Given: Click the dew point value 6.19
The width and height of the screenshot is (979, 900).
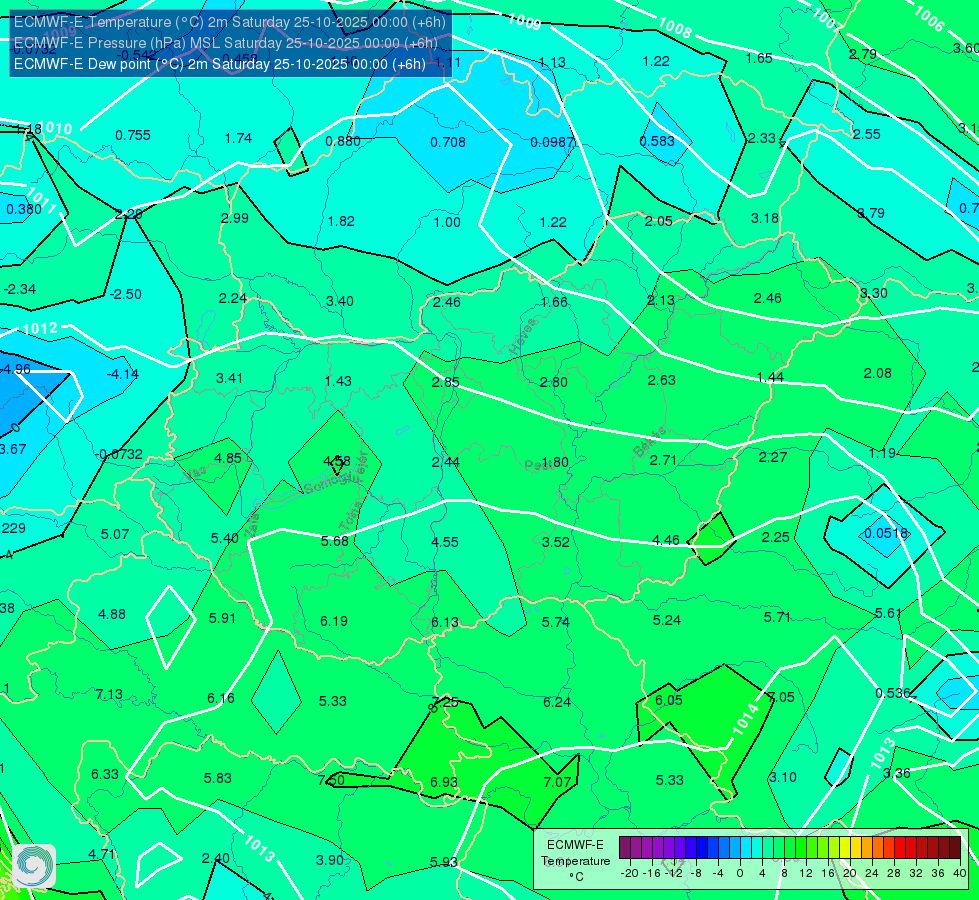Looking at the screenshot, I should coord(334,621).
